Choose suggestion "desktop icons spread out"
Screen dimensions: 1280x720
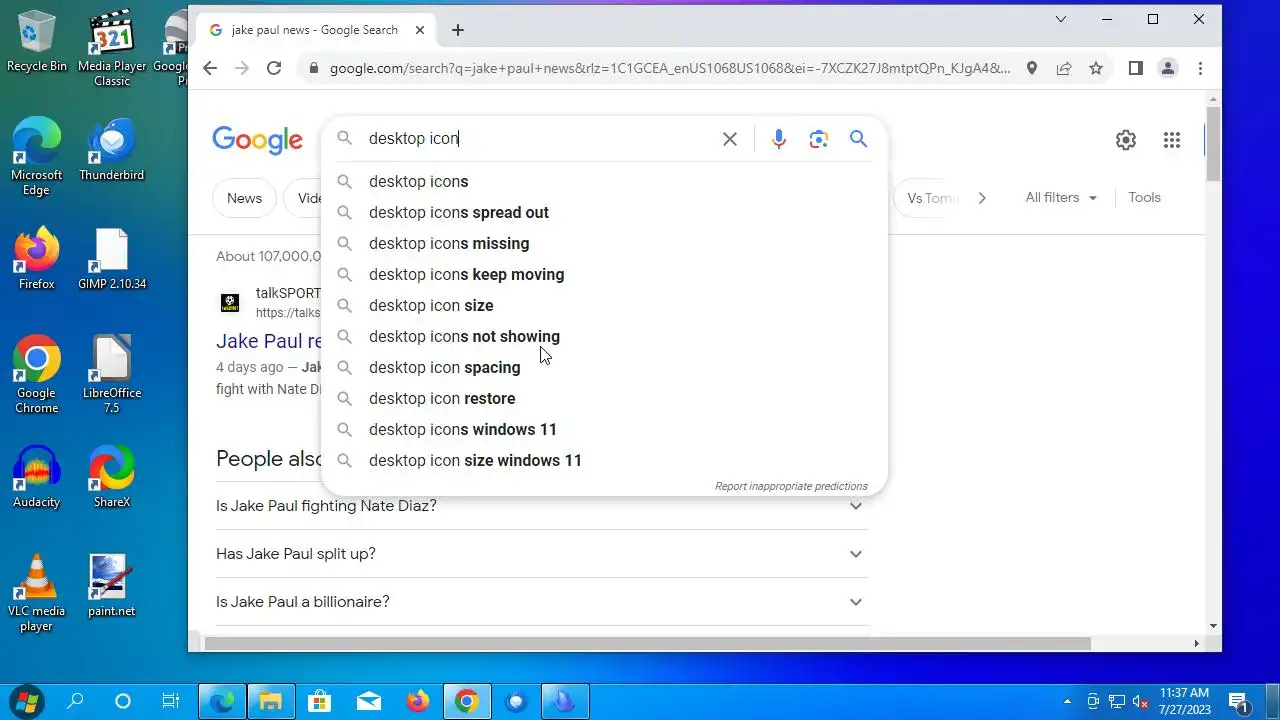[x=604, y=212]
